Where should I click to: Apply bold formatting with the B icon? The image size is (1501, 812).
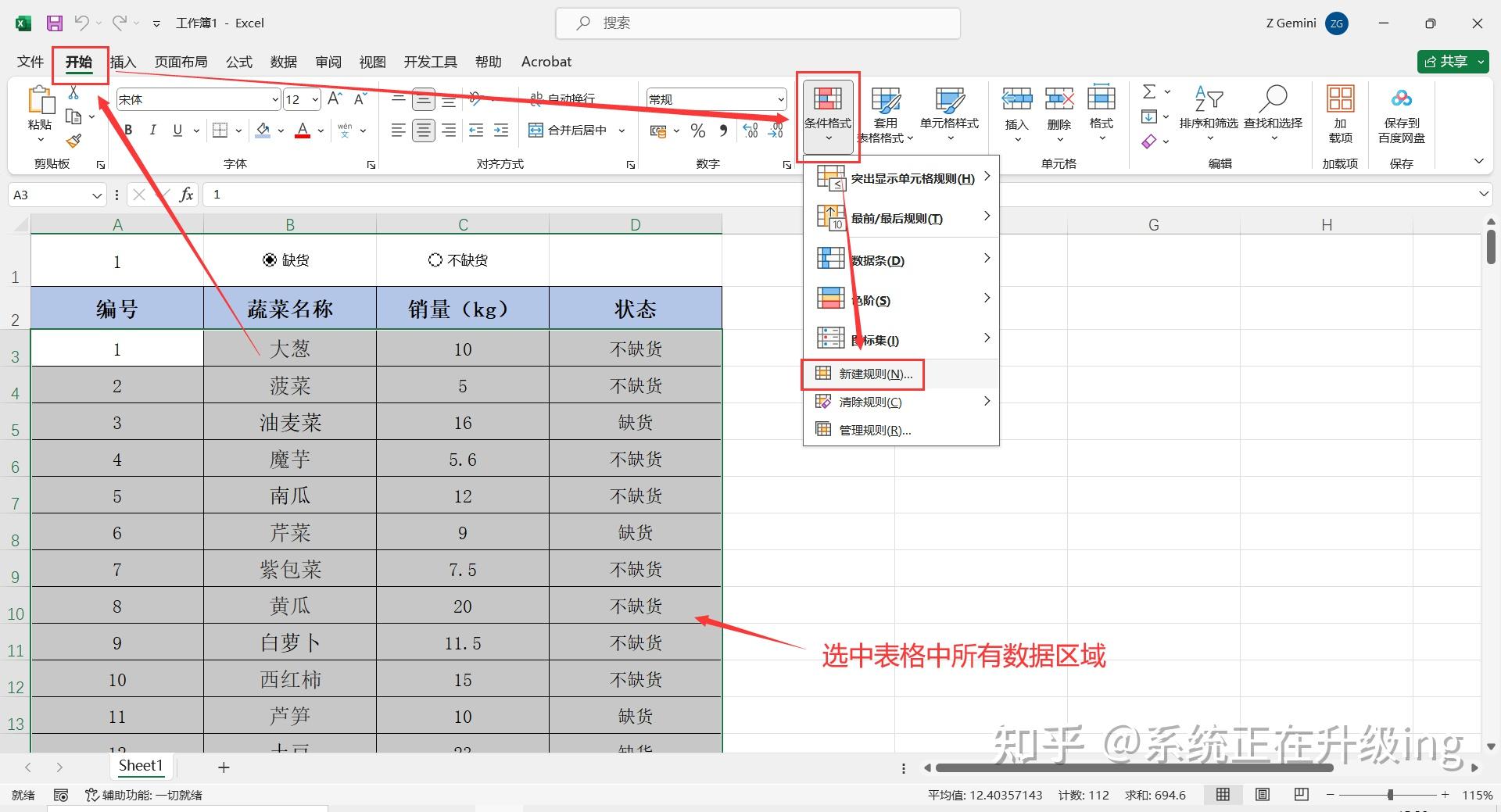pos(127,130)
